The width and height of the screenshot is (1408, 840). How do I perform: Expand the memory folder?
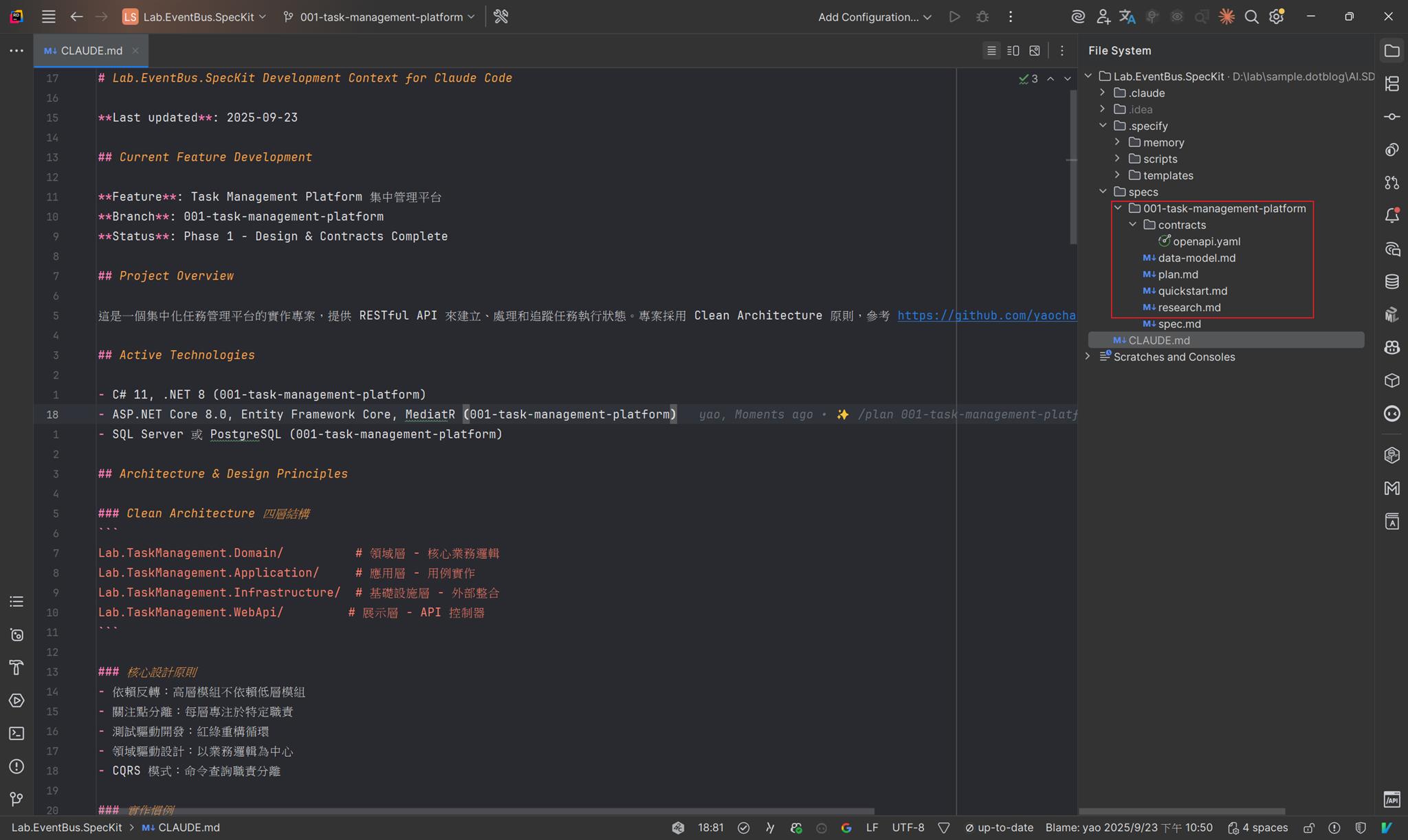(x=1118, y=142)
